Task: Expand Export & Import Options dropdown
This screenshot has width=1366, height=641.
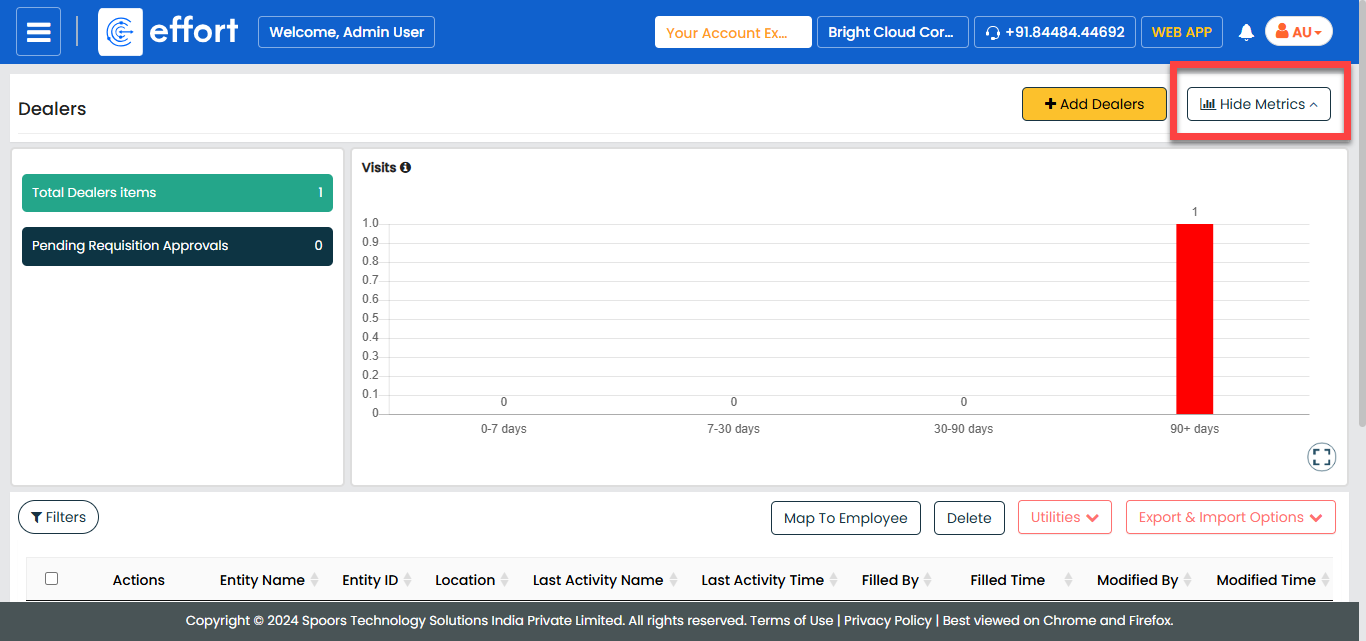Action: (x=1230, y=517)
